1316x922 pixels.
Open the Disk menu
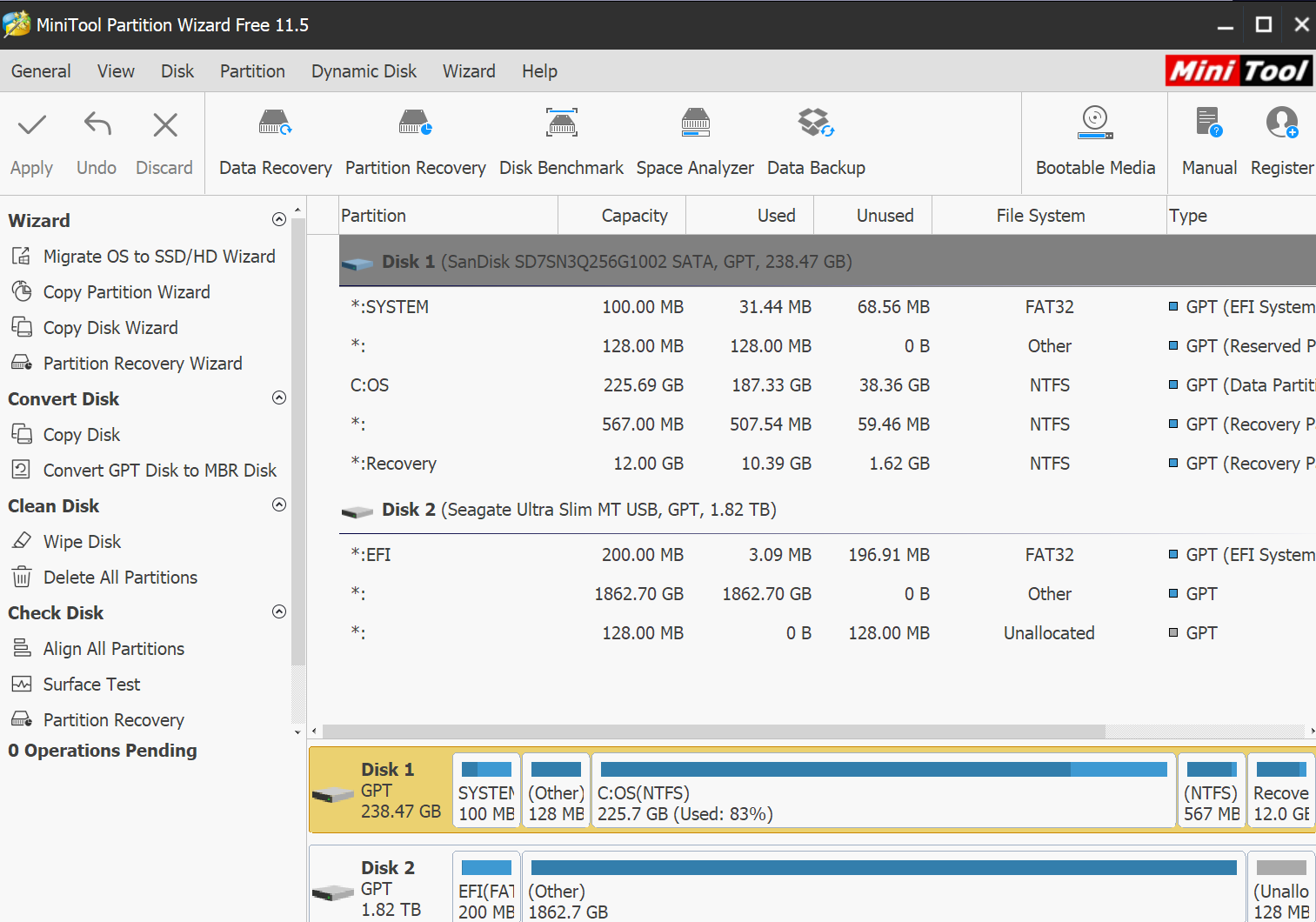click(x=177, y=71)
